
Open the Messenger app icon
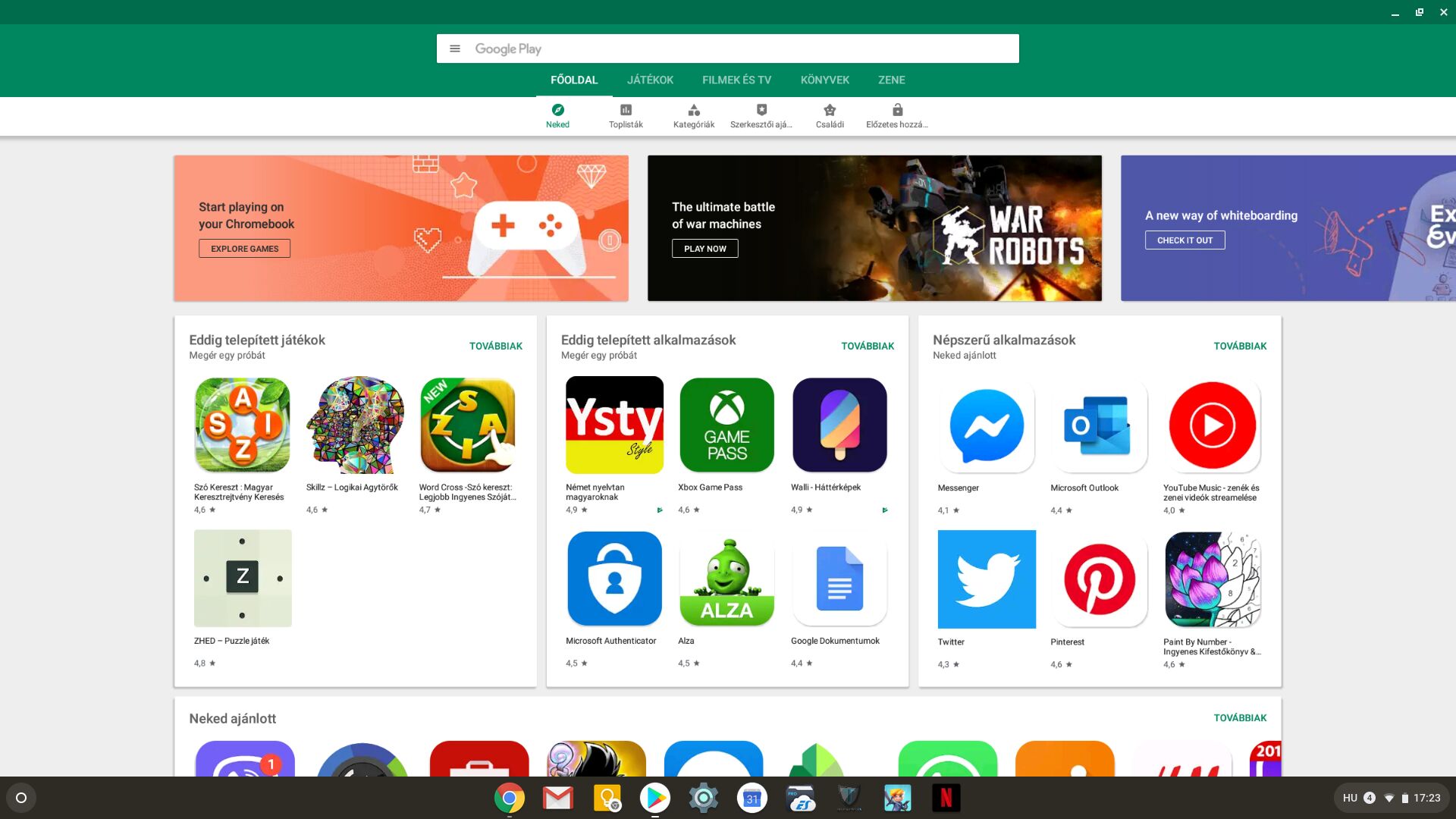pyautogui.click(x=987, y=426)
